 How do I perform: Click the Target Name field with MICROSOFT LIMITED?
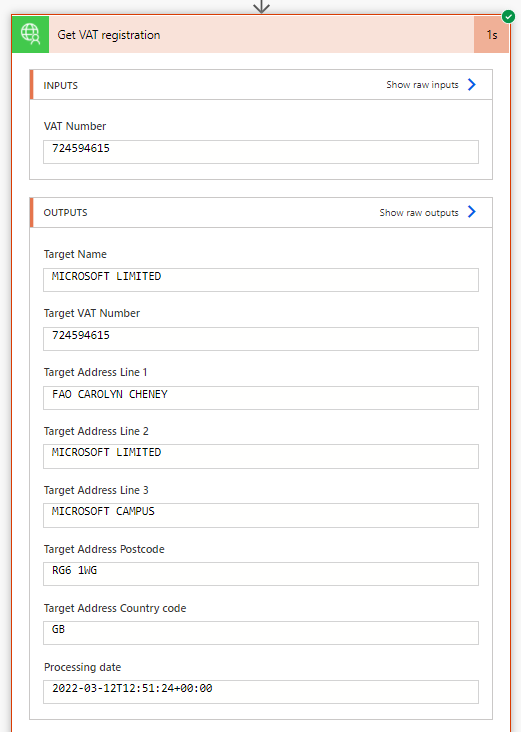261,280
